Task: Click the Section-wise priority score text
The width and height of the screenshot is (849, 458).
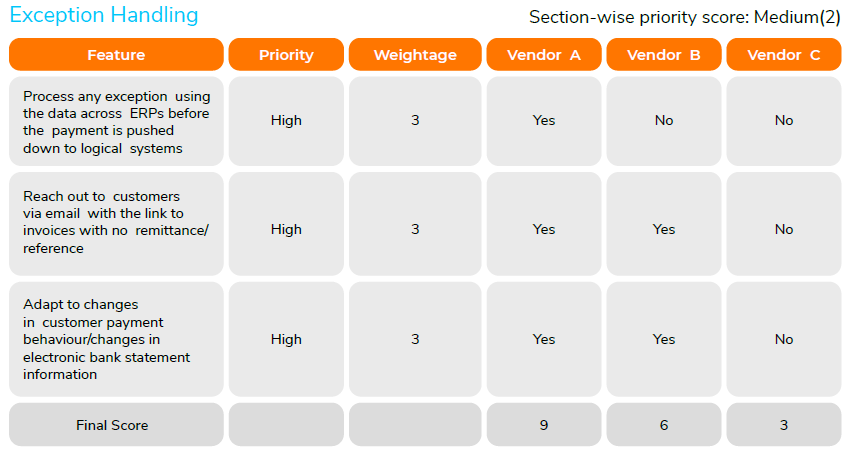Action: tap(685, 17)
